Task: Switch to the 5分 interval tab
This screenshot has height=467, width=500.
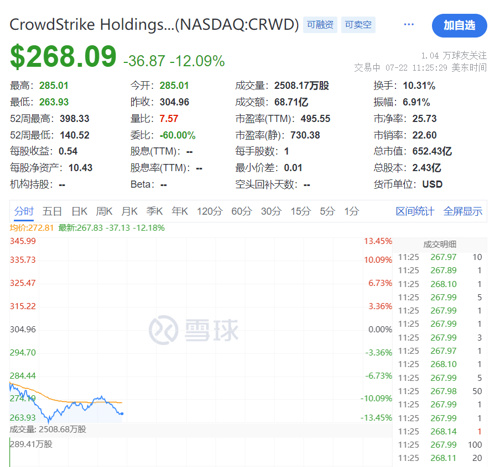Action: (327, 211)
